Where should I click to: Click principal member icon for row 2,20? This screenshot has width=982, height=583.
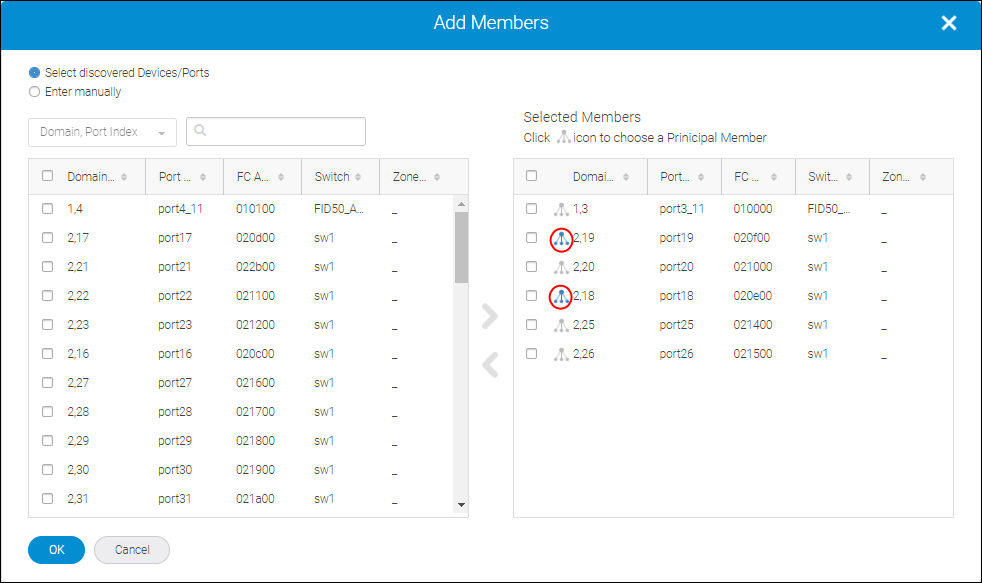(x=561, y=268)
